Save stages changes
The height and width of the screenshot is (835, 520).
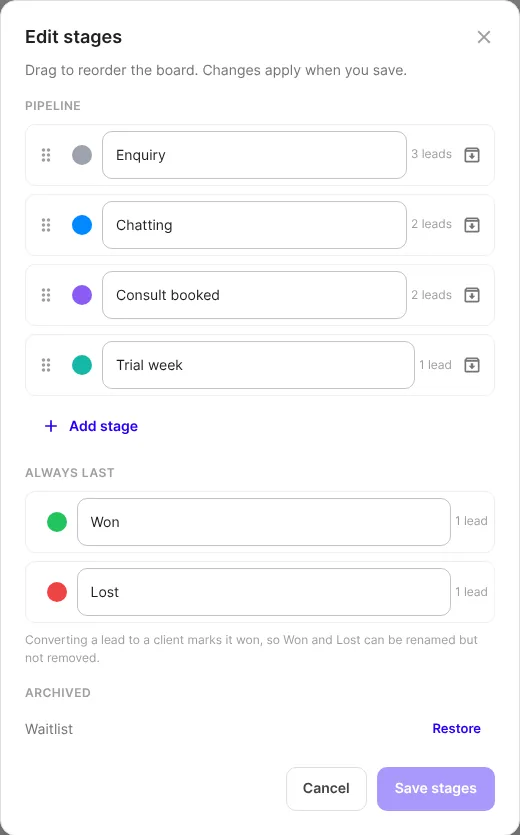click(x=436, y=789)
